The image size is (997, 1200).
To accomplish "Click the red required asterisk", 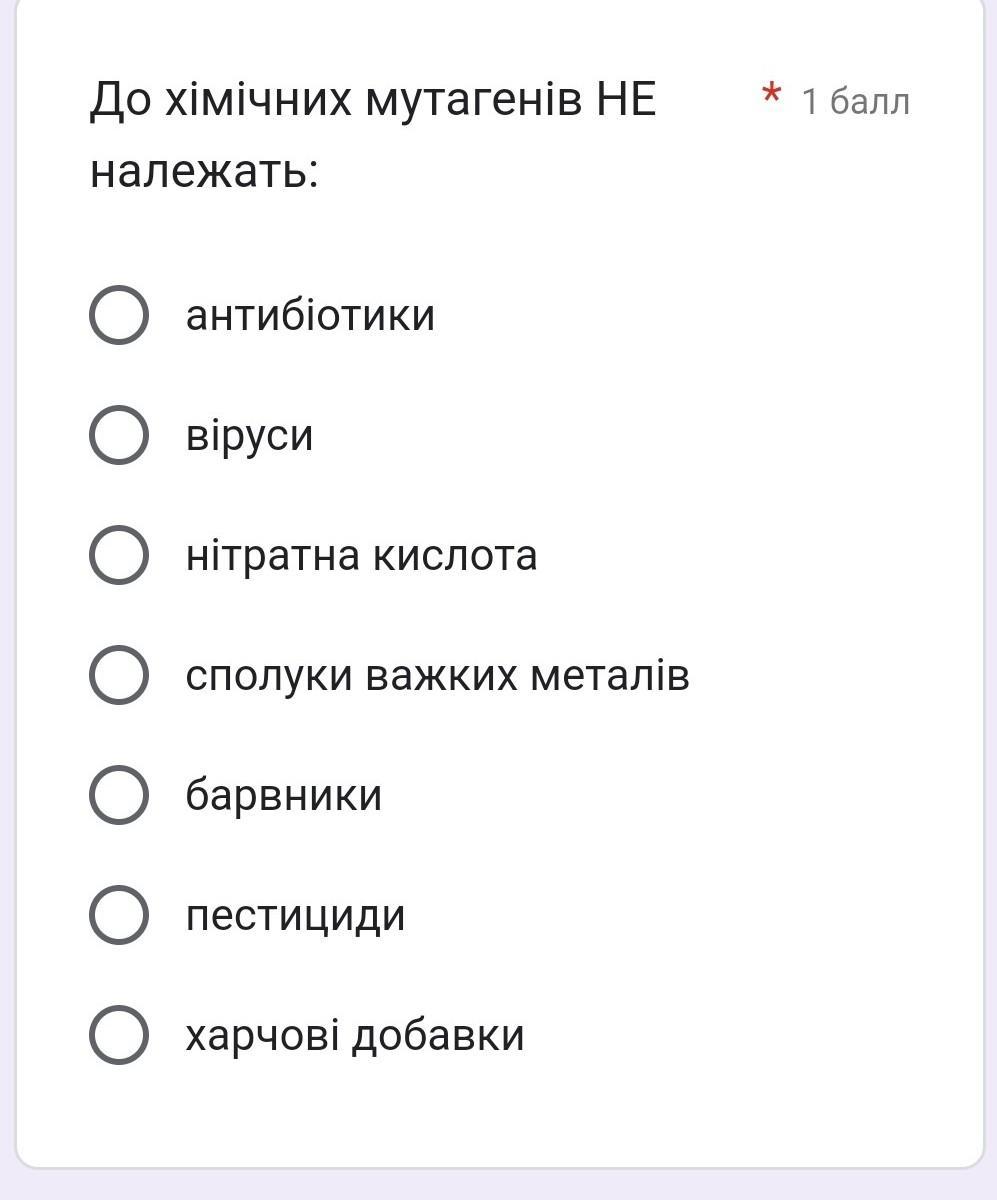I will click(771, 96).
